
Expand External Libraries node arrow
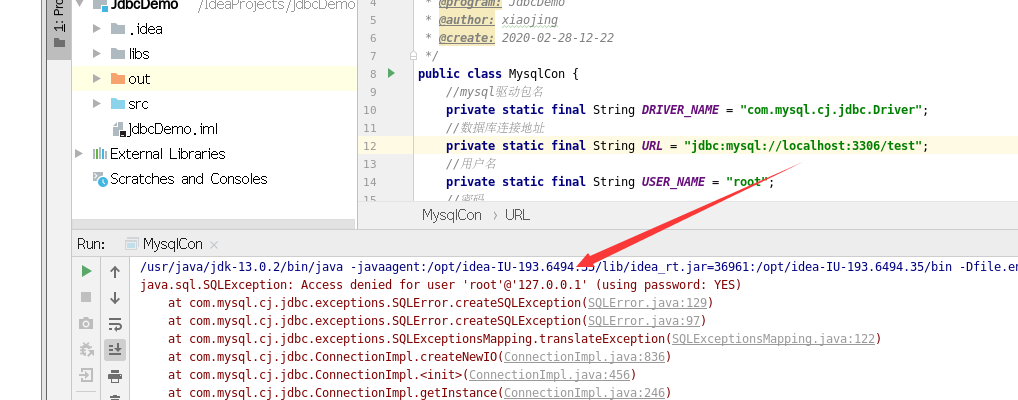coord(79,154)
